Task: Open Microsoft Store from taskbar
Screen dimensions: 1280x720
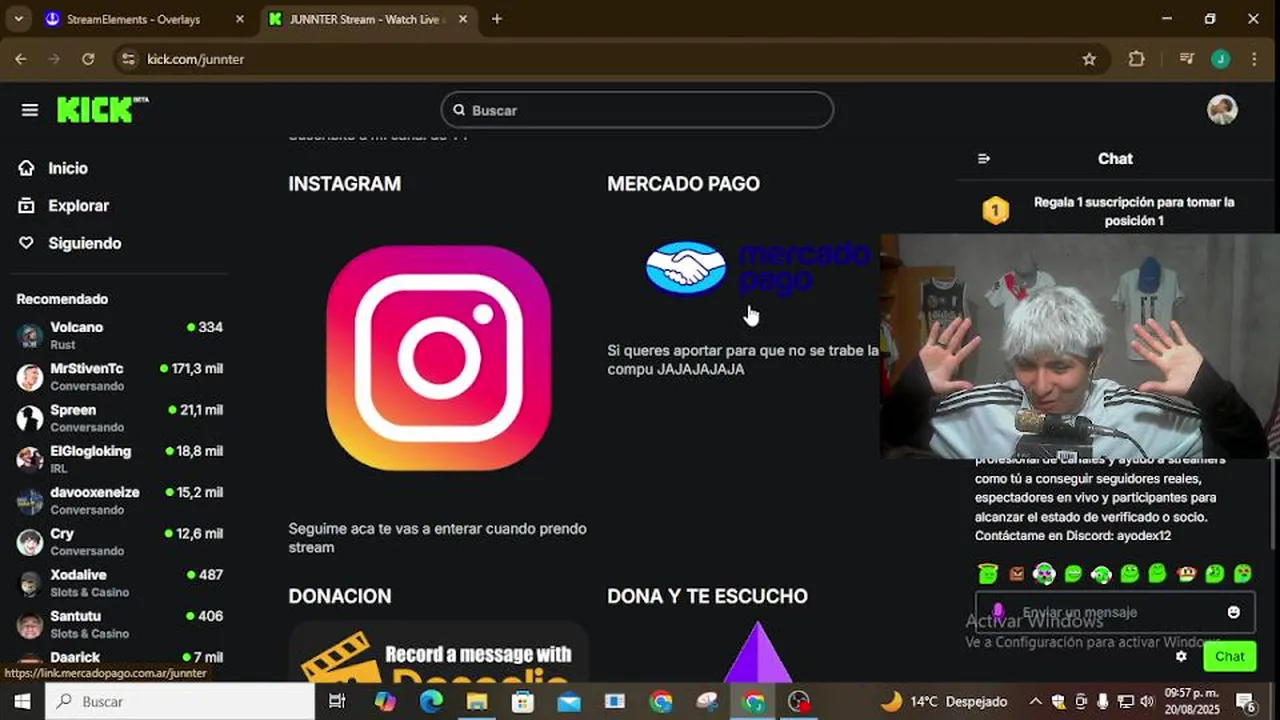Action: point(523,701)
